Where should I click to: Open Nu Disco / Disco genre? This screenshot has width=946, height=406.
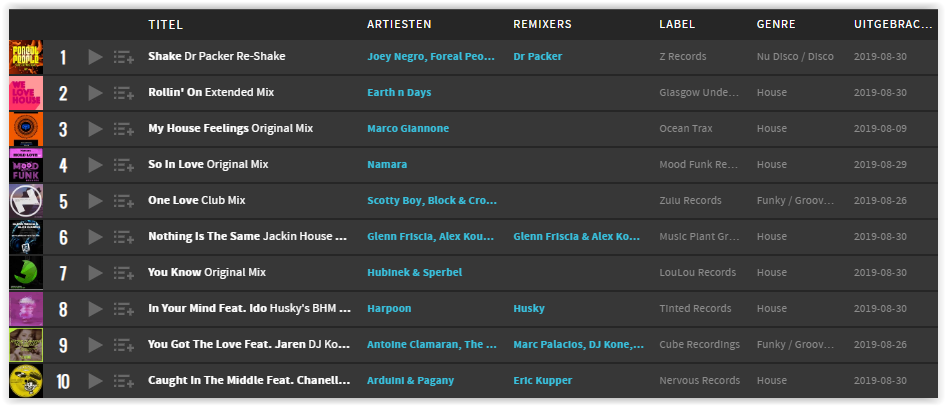795,56
